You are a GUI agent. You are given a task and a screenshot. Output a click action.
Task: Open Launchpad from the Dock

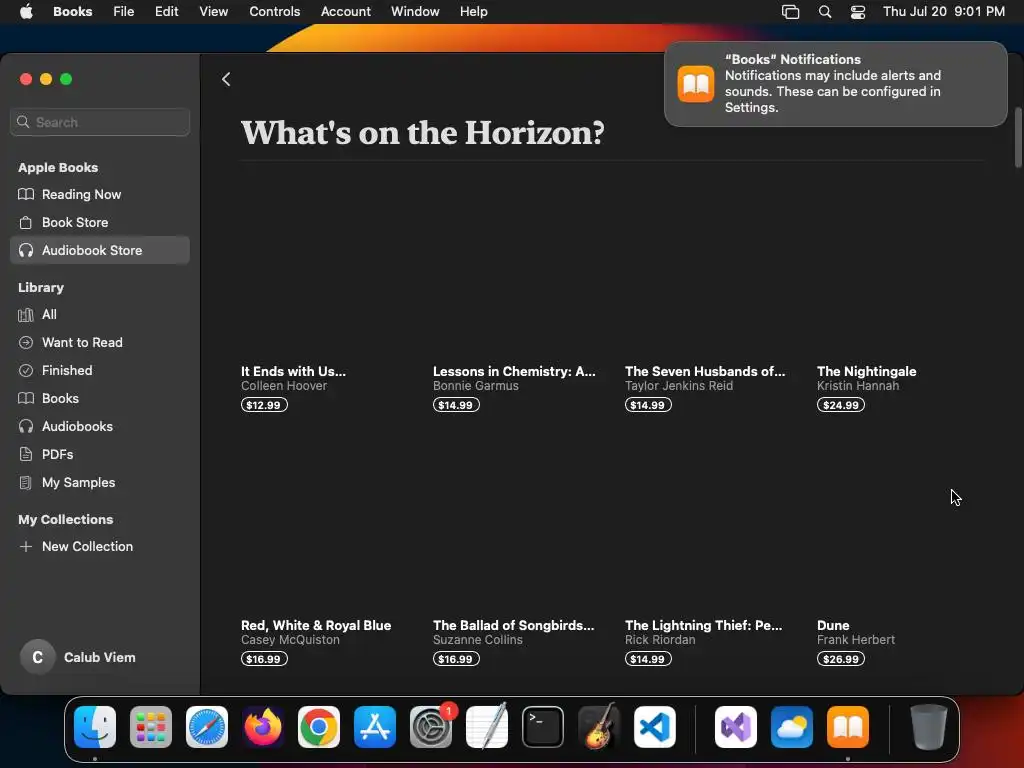tap(151, 727)
